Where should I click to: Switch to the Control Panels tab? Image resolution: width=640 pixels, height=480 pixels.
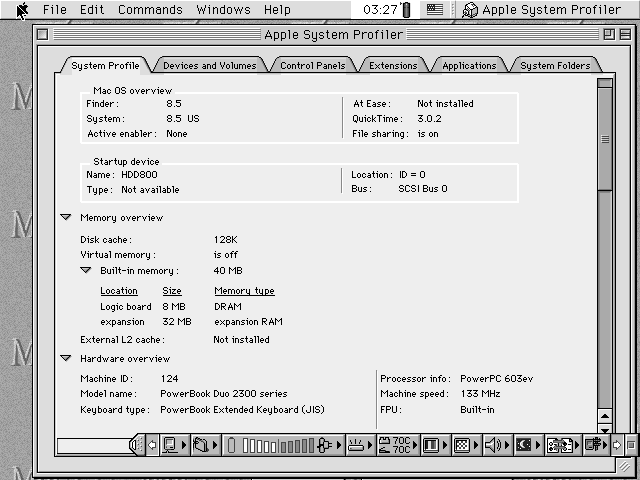[313, 65]
